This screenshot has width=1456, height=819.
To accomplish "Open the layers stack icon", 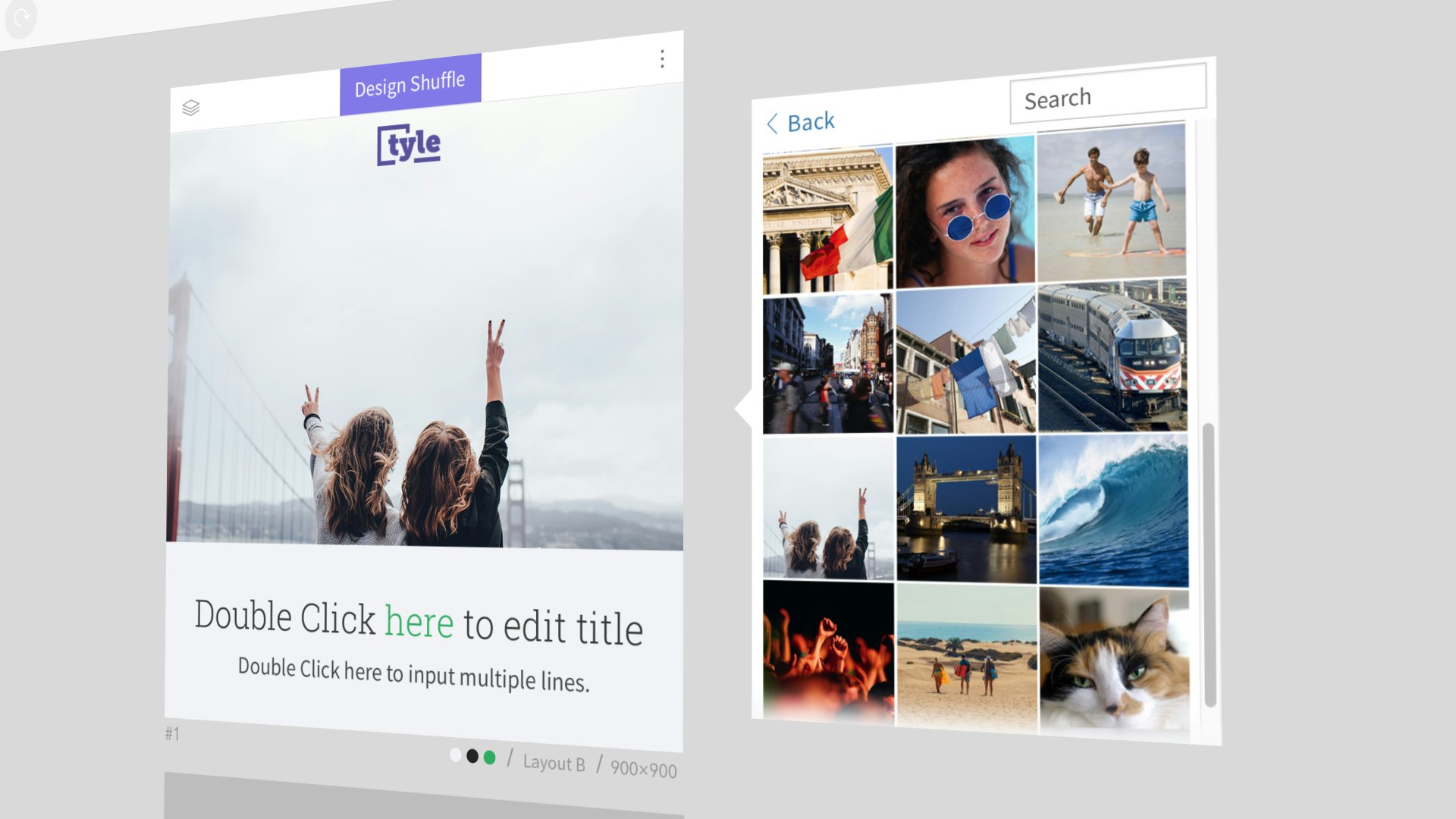I will pos(191,108).
